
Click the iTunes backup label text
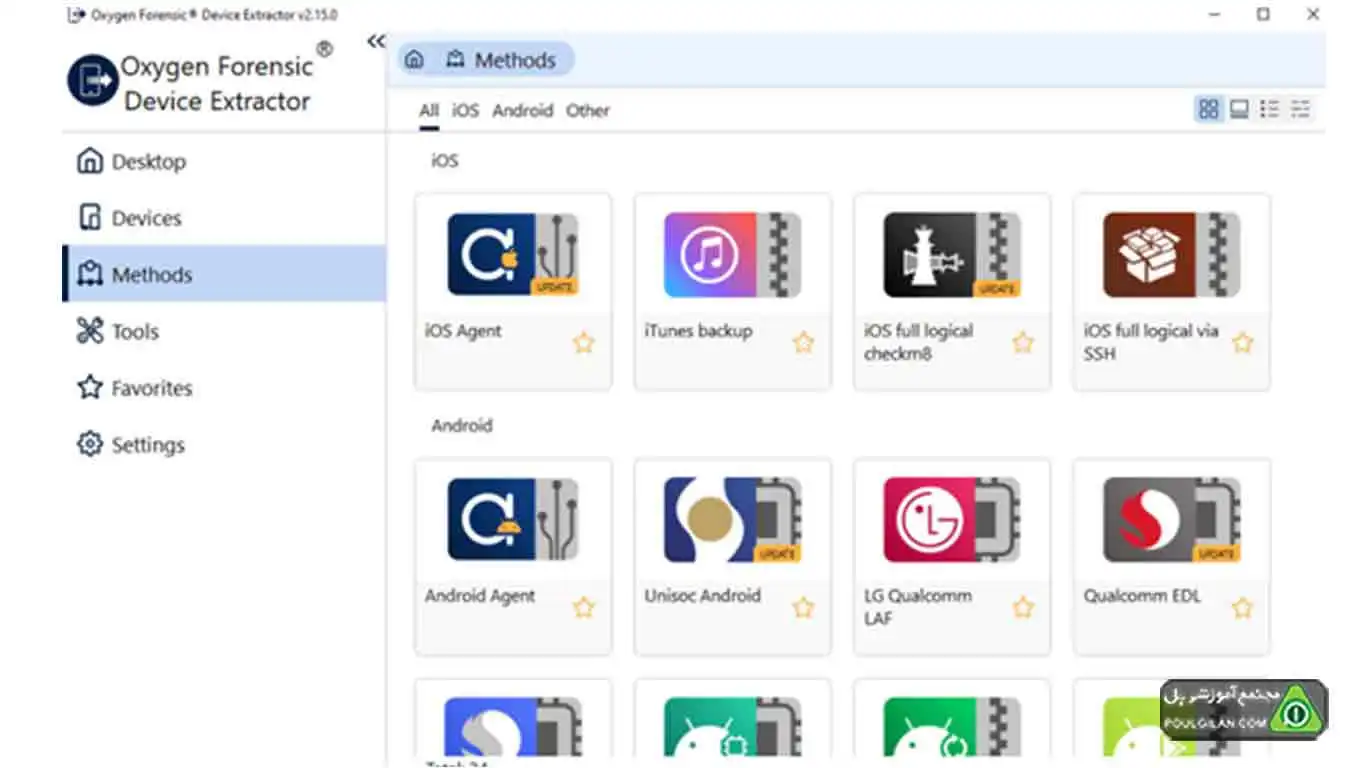(x=698, y=331)
